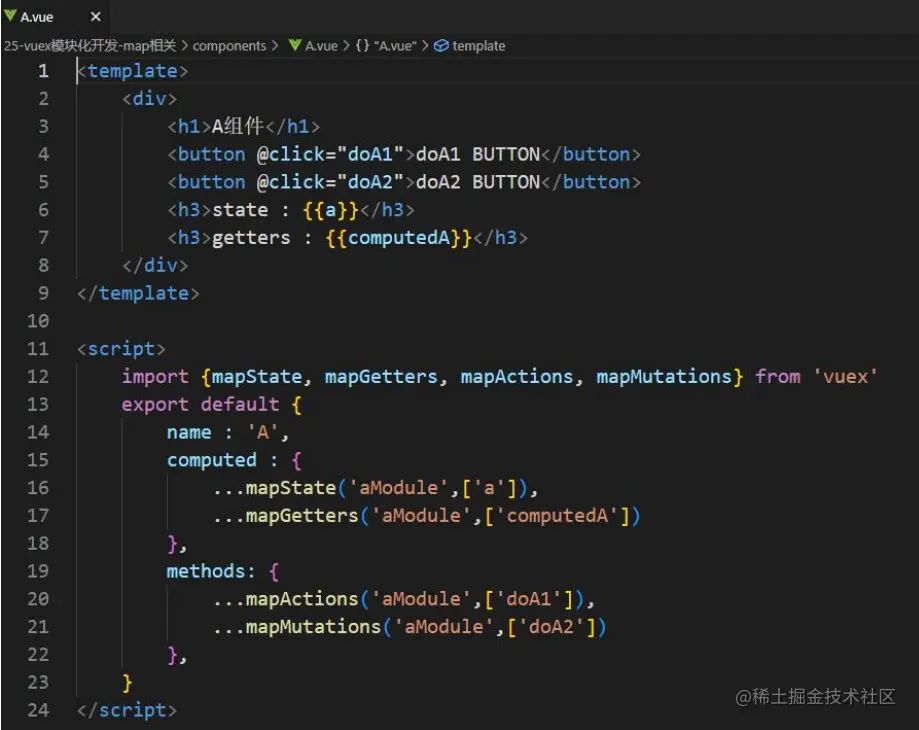Screen dimensions: 919x730
Task: Click 'mapActions' in the import statement
Action: (516, 376)
